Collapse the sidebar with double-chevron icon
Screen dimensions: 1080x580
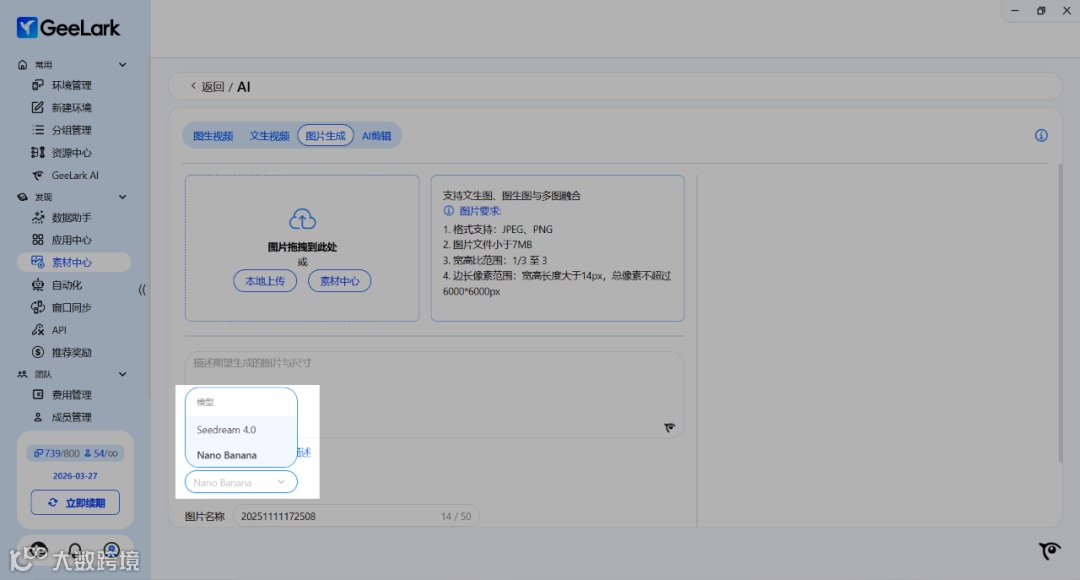coord(142,290)
